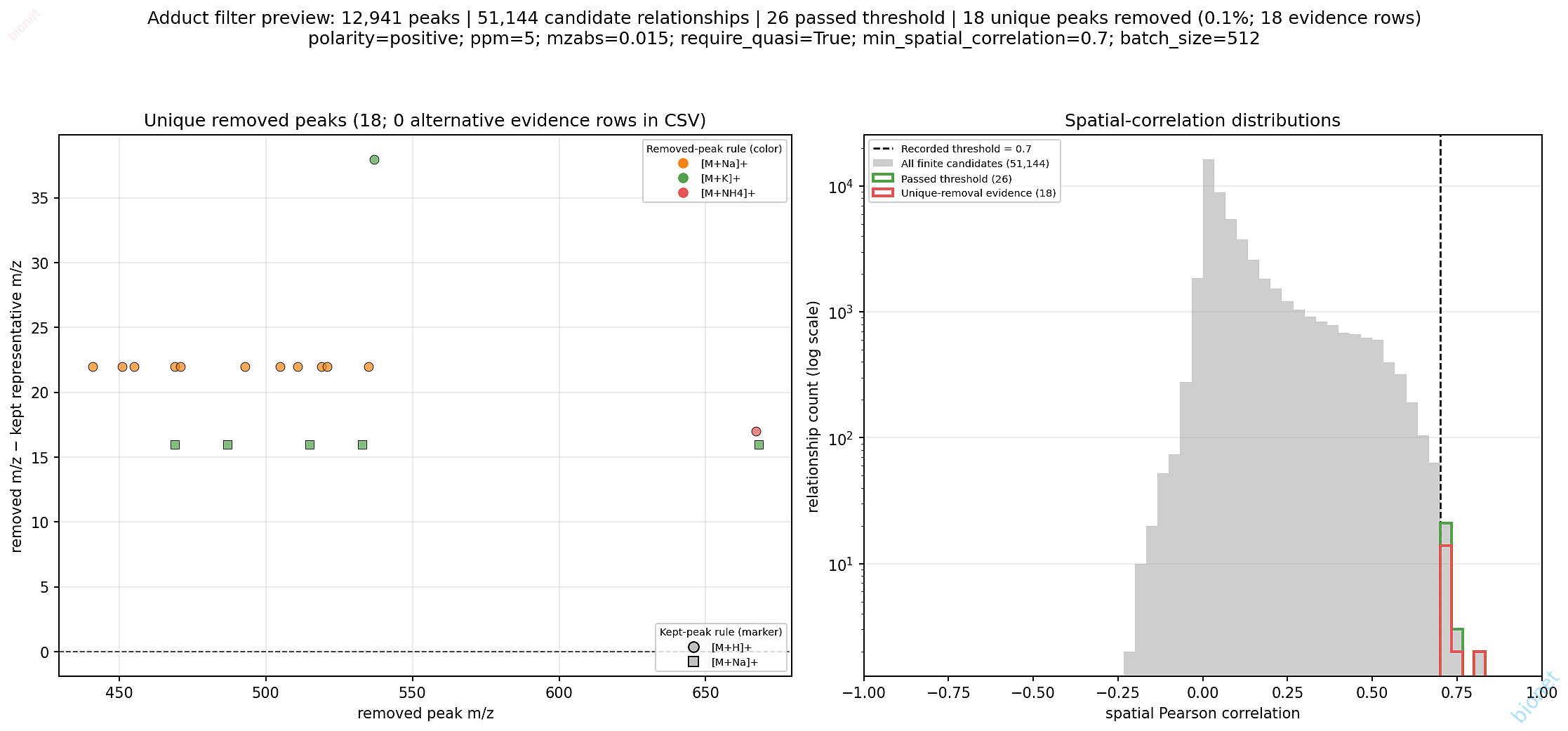Select the lone green [M+K]+ circle data point
The height and width of the screenshot is (731, 1568).
pos(374,160)
